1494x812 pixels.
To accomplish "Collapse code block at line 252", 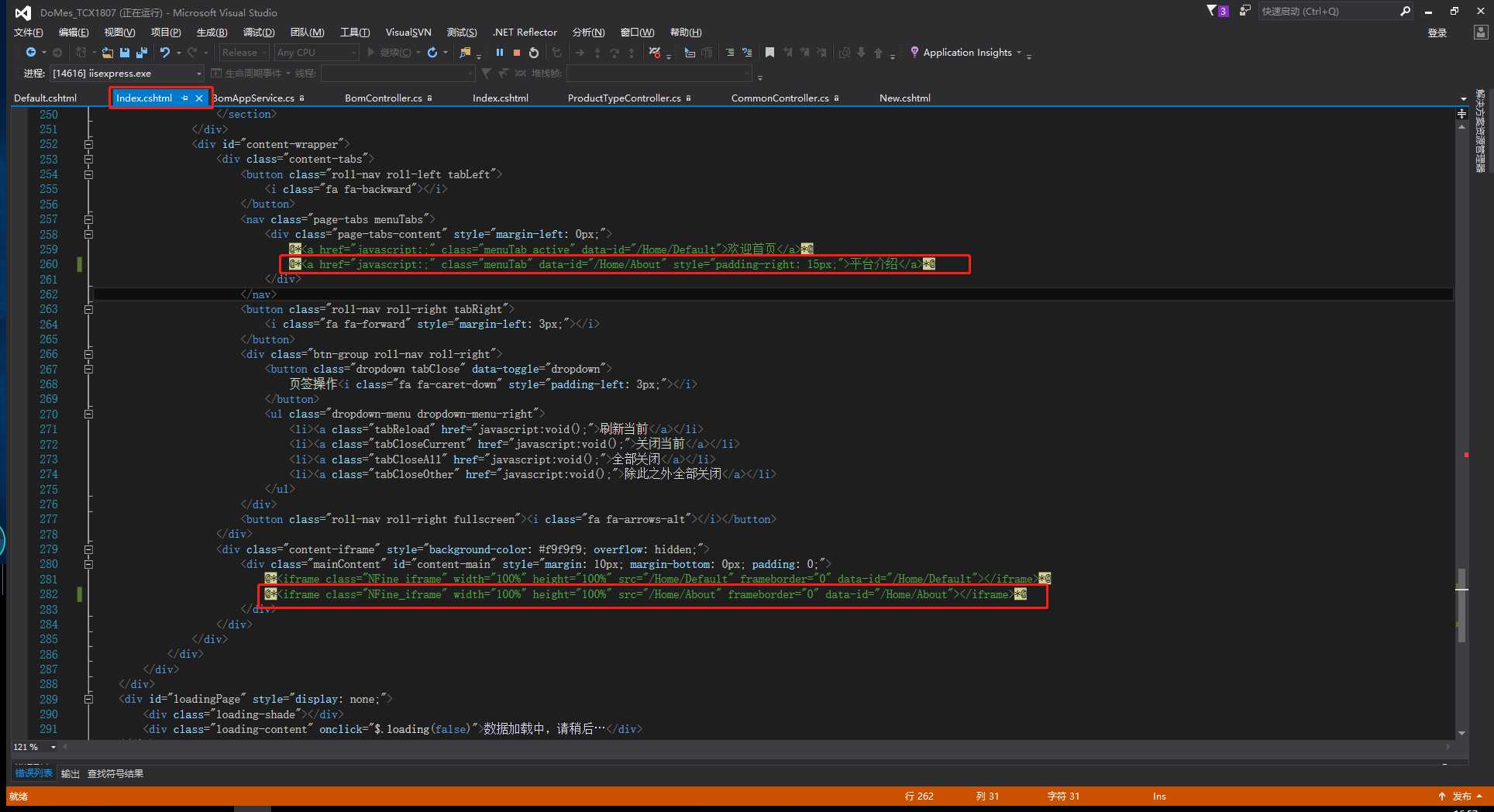I will pos(88,144).
